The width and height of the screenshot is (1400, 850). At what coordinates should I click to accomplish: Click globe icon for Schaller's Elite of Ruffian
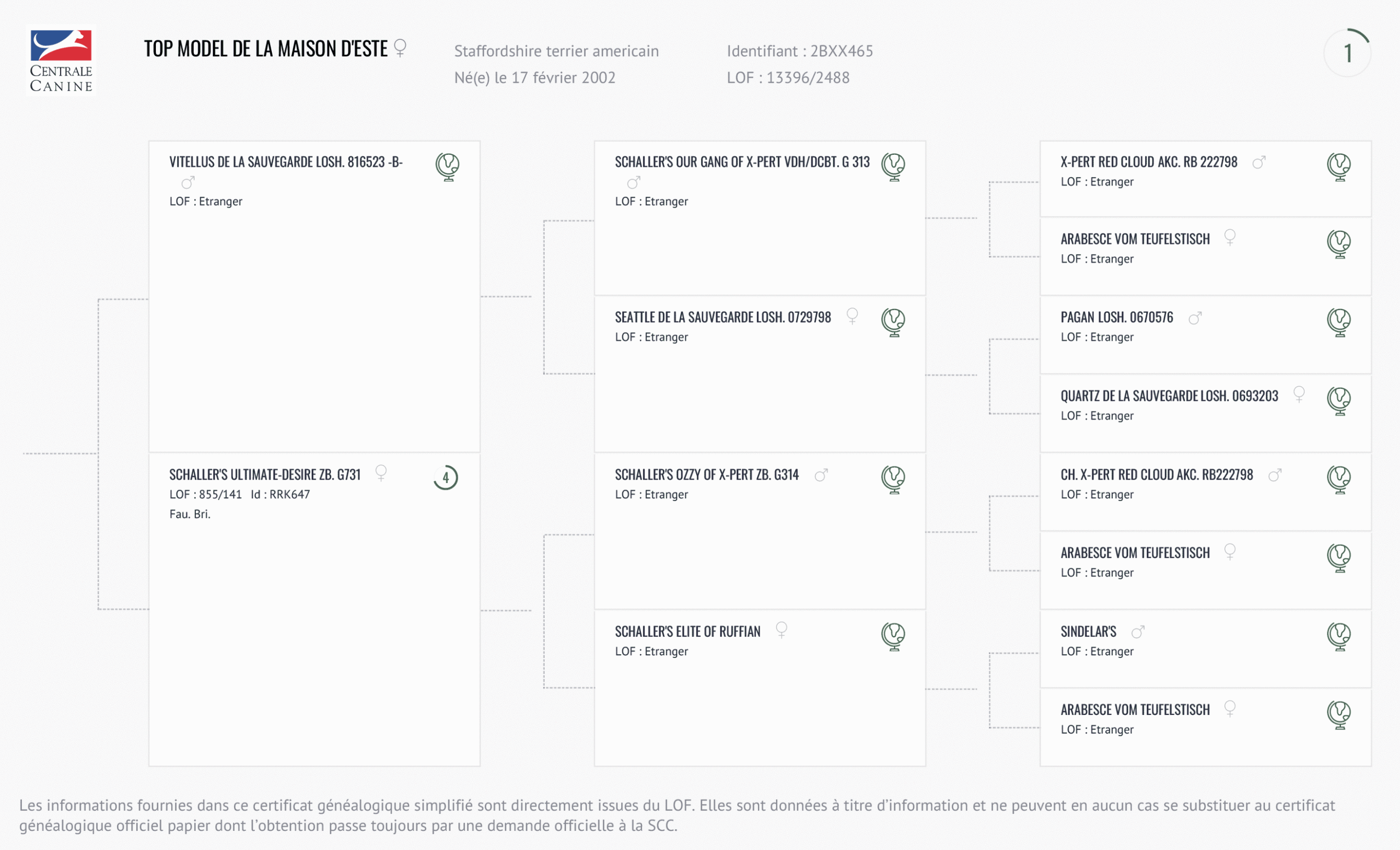[893, 636]
